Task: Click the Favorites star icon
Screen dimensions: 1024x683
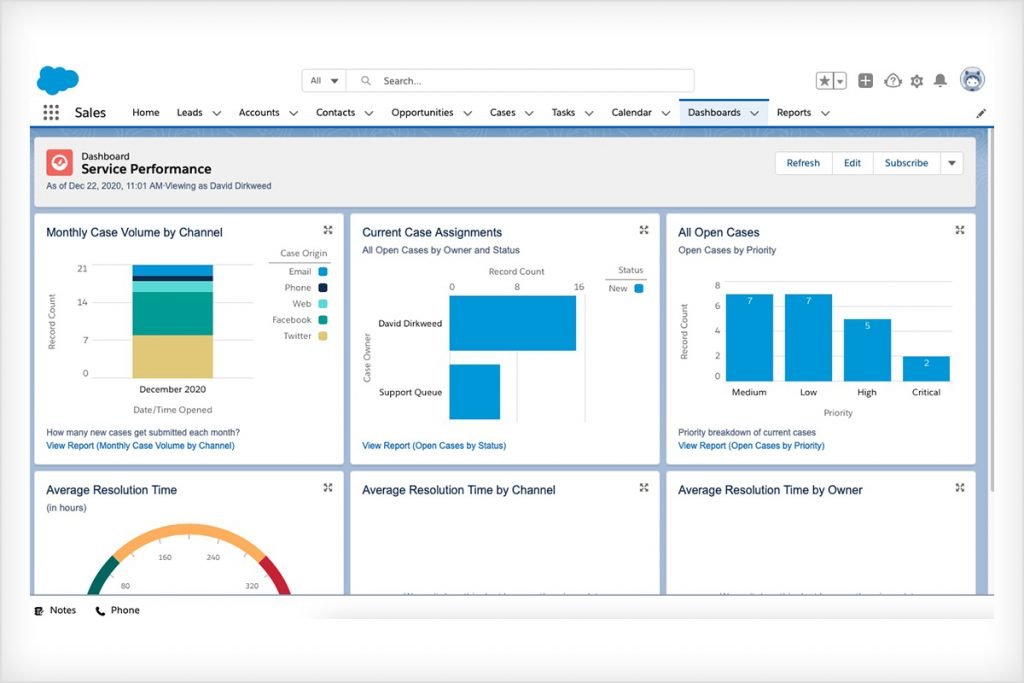Action: click(825, 81)
